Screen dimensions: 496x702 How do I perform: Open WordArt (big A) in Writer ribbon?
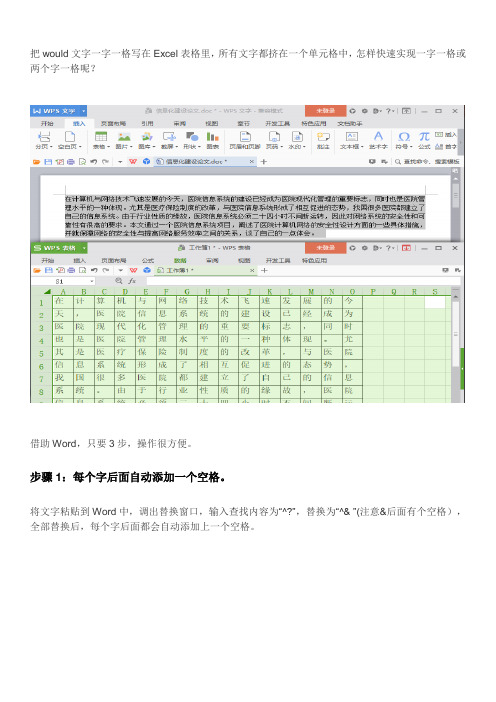(x=378, y=137)
